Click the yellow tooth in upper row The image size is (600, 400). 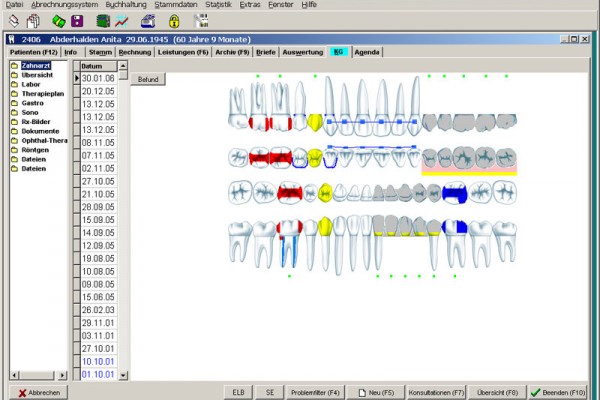315,122
